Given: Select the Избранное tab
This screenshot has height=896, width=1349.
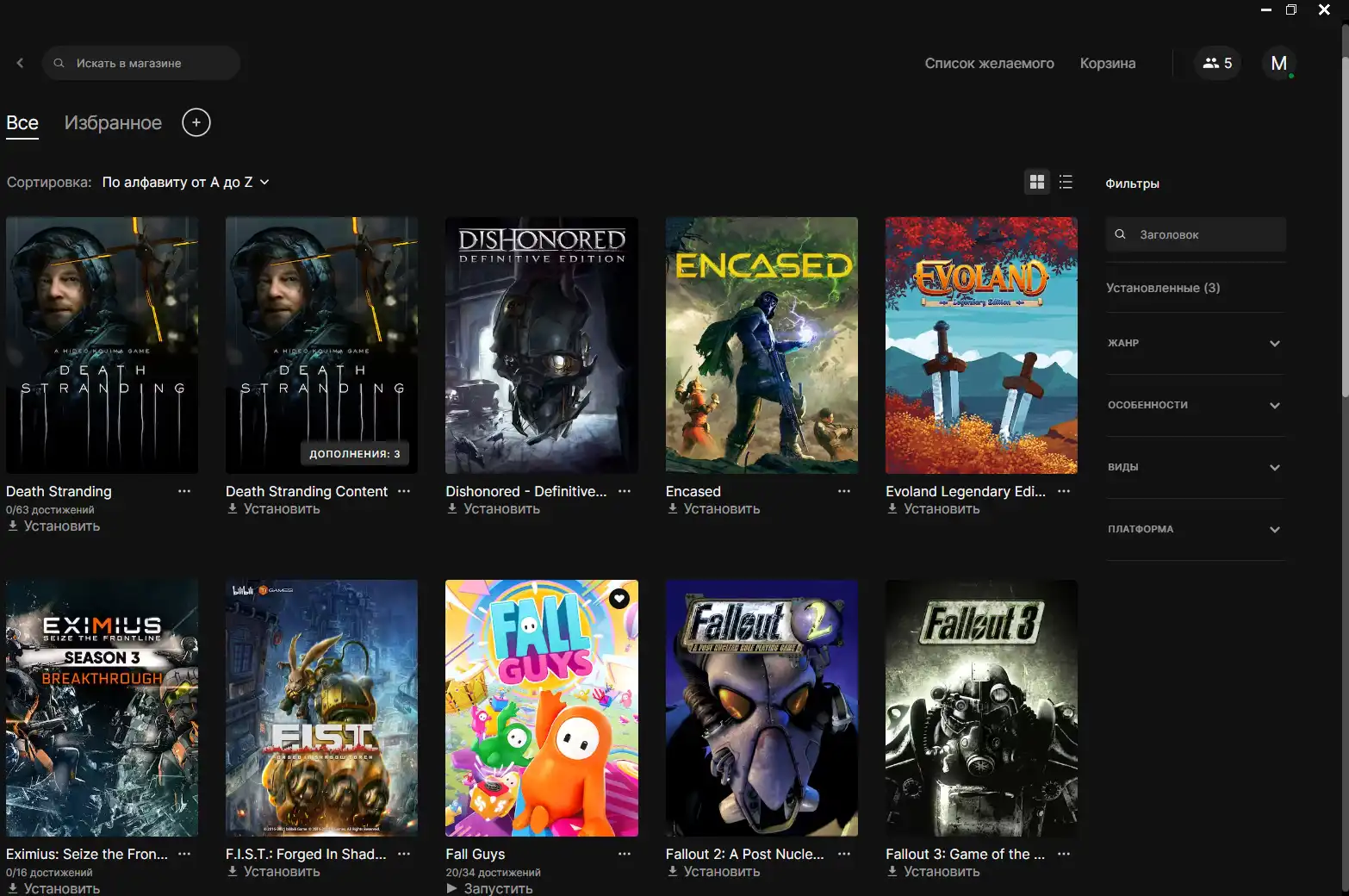Looking at the screenshot, I should pyautogui.click(x=113, y=122).
